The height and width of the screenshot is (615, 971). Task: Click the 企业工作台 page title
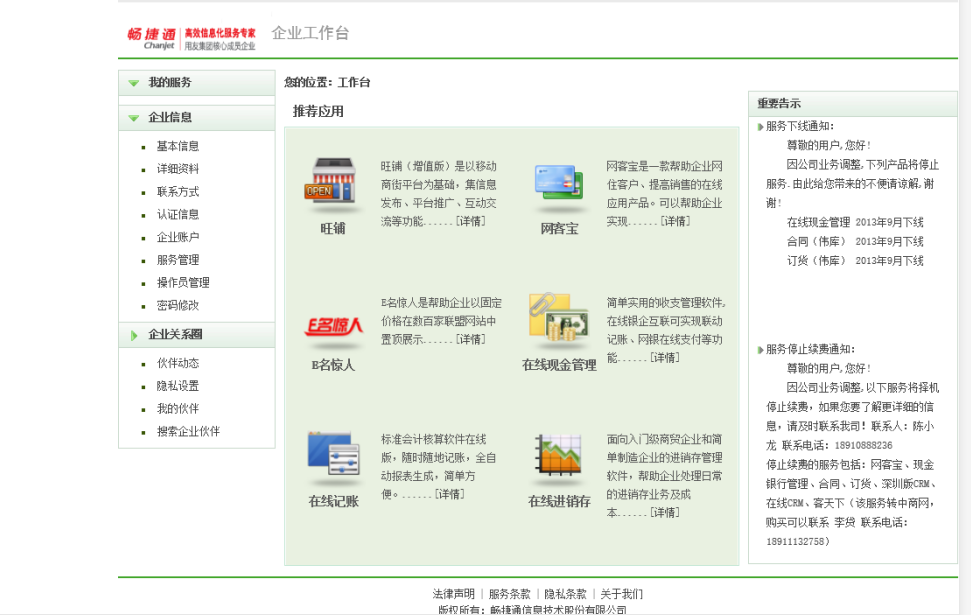[310, 33]
